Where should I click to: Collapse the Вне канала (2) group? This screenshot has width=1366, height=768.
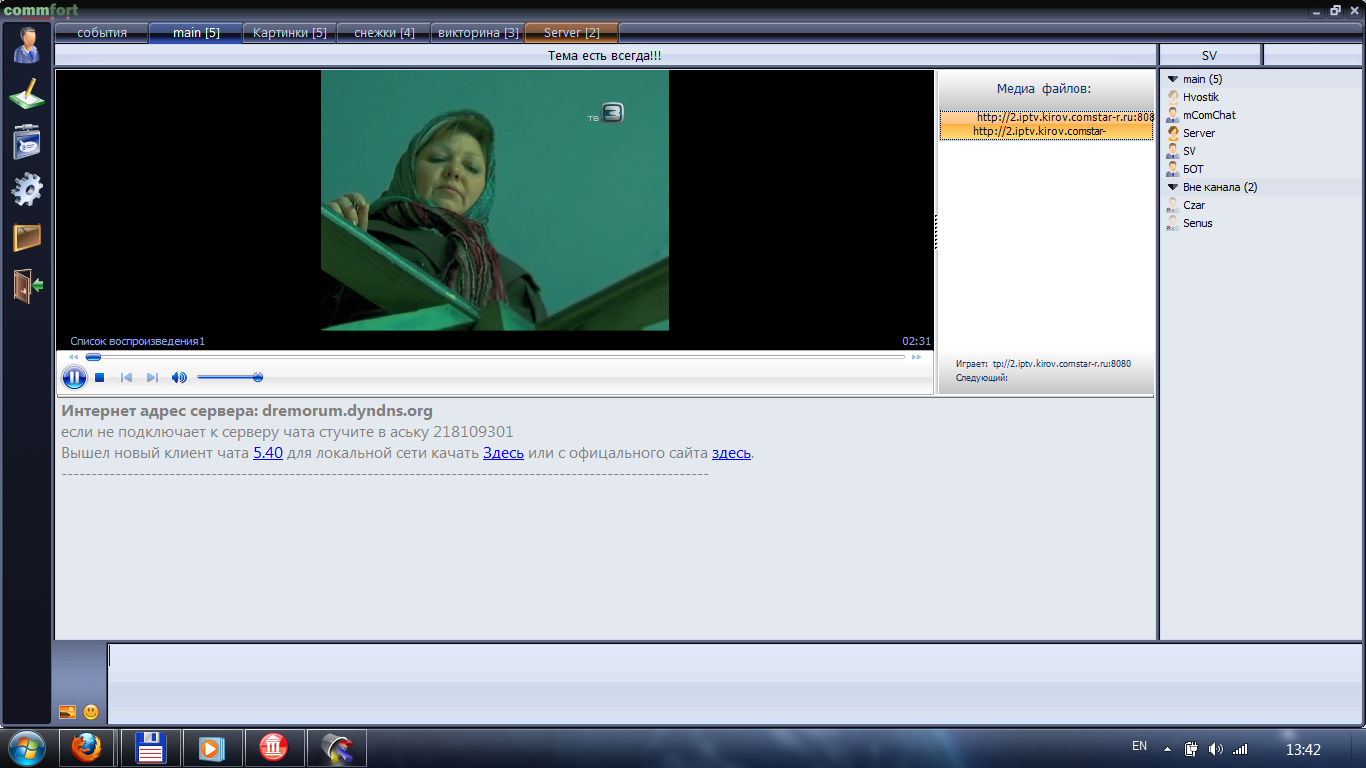click(1173, 187)
